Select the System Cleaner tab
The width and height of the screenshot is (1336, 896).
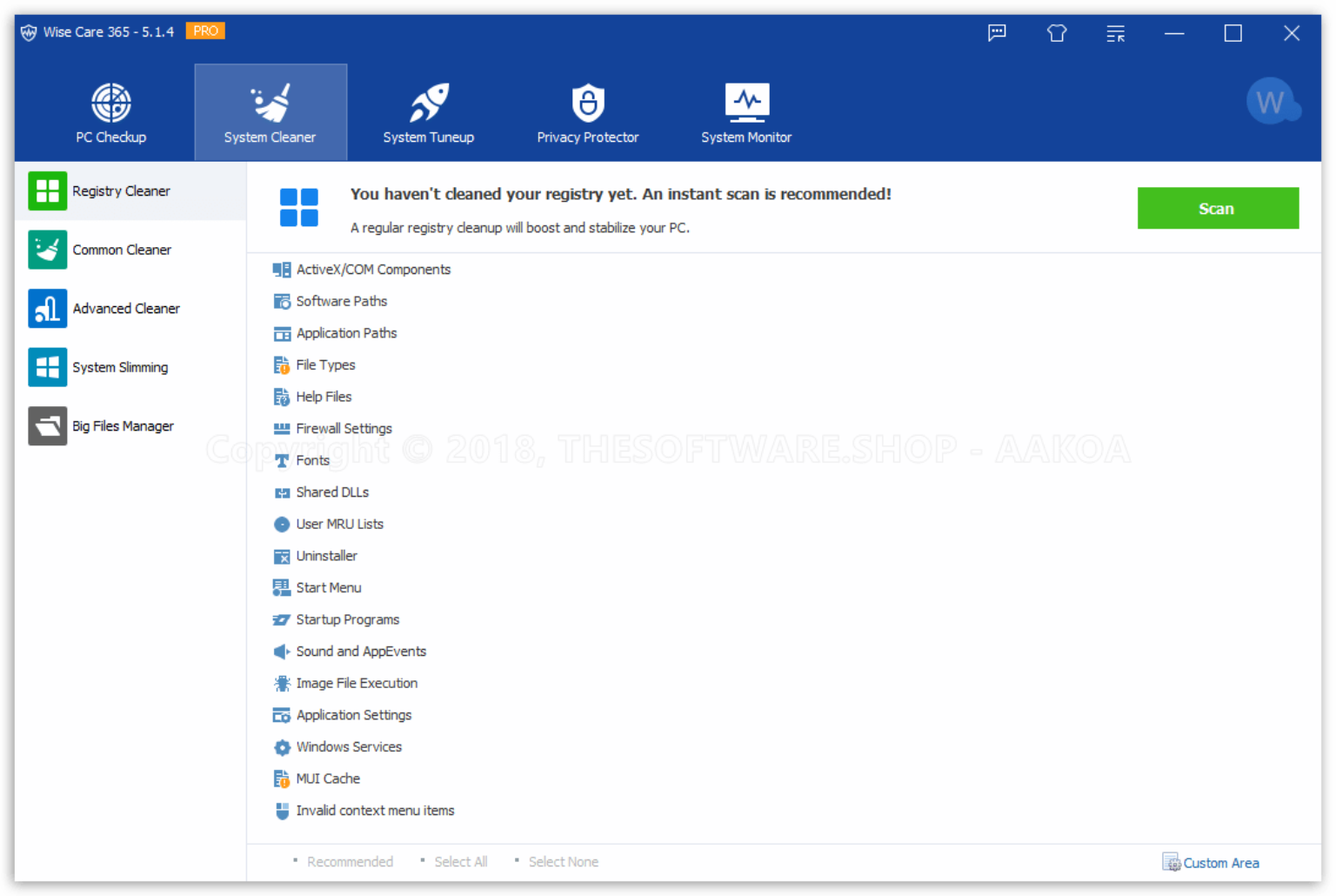click(271, 113)
